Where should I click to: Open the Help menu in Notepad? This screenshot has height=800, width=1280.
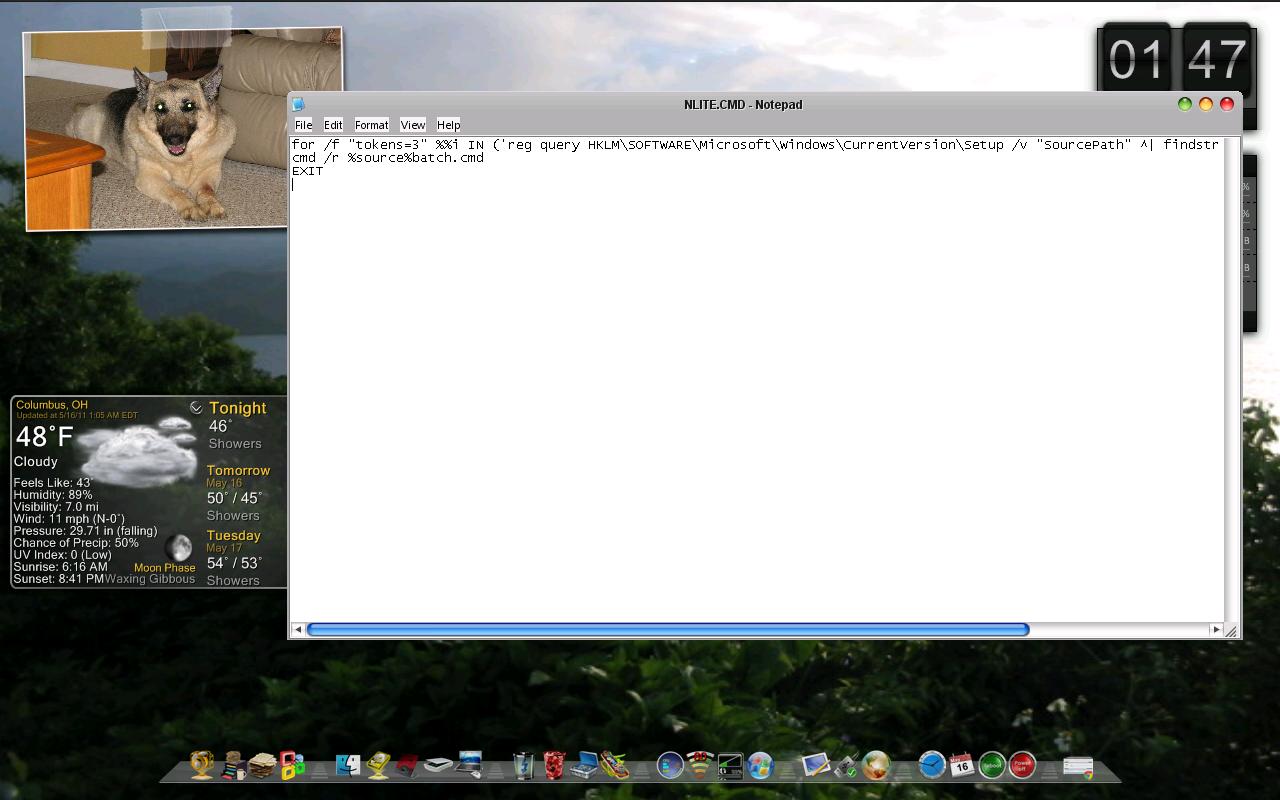tap(448, 125)
